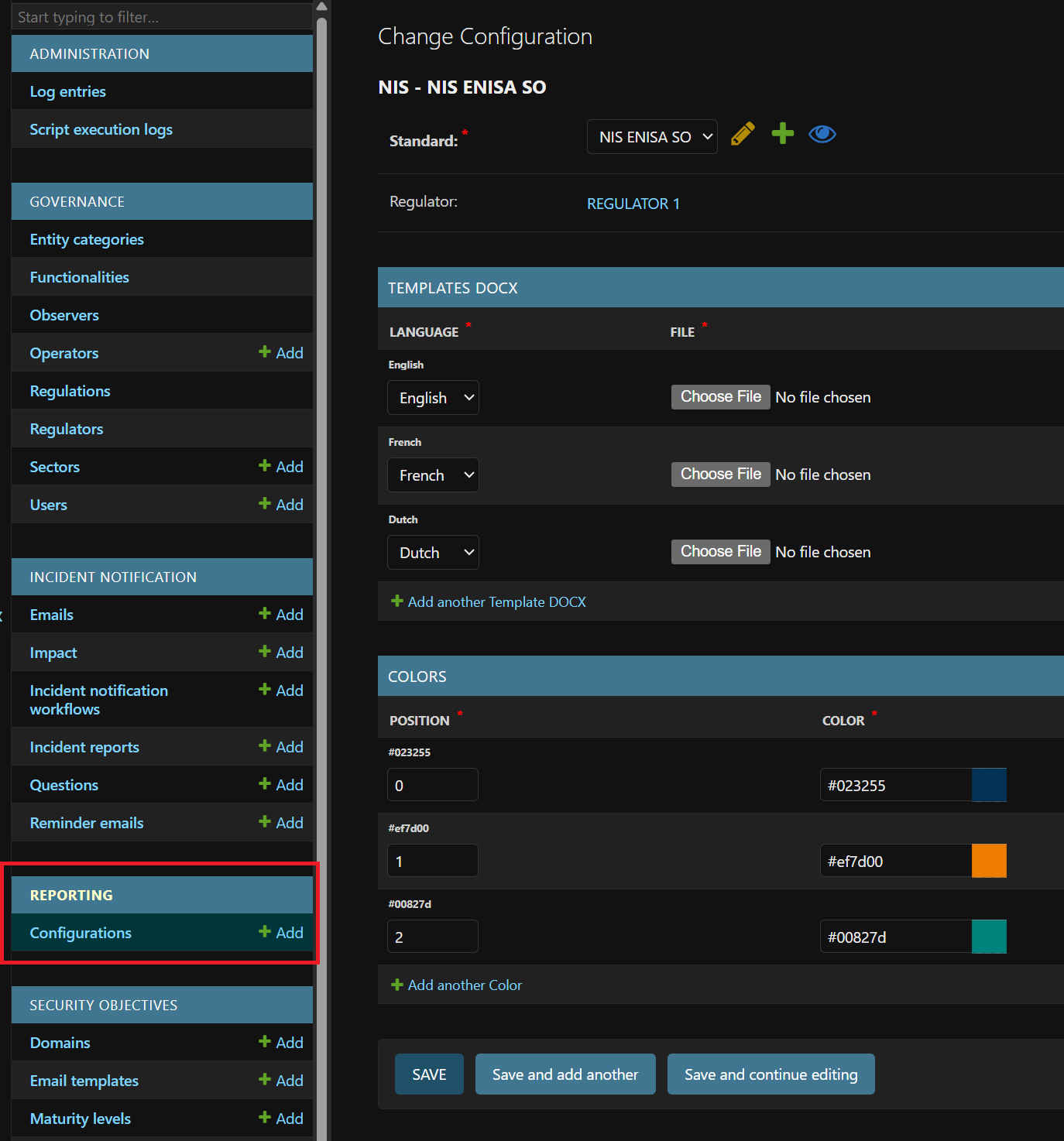The width and height of the screenshot is (1064, 1141).
Task: Click the blue eye view standard icon
Action: (822, 134)
